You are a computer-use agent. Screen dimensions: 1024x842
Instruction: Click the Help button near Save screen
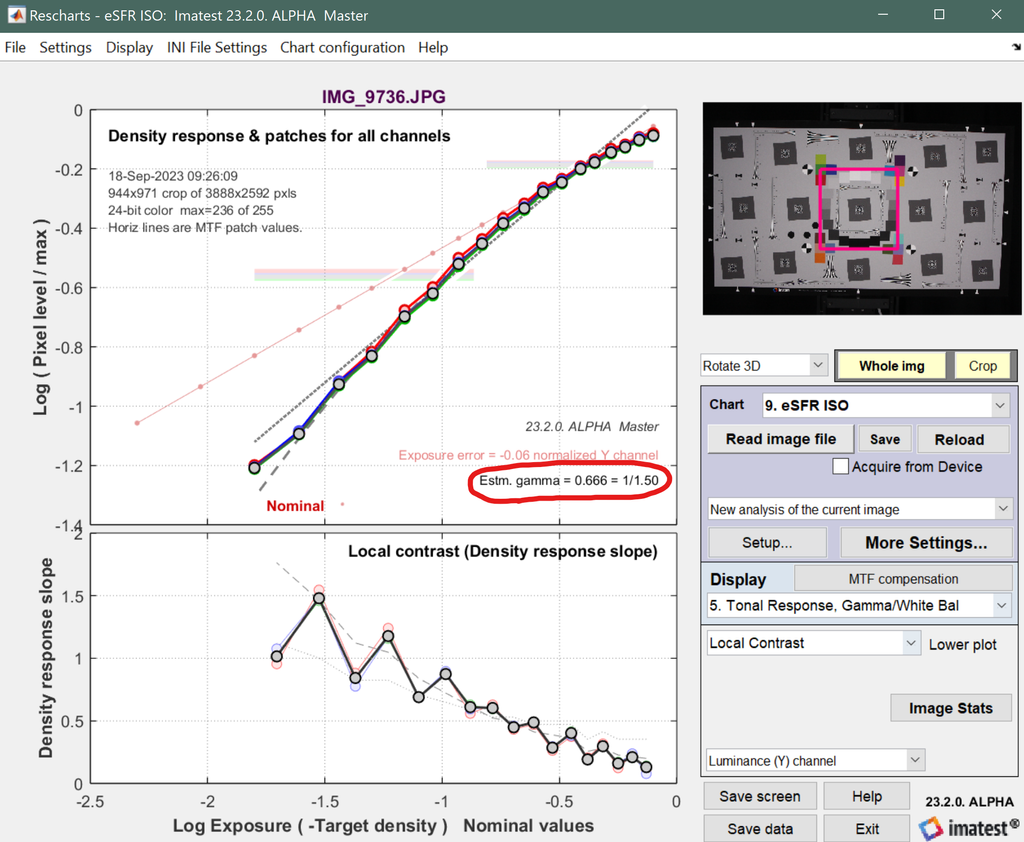[867, 796]
